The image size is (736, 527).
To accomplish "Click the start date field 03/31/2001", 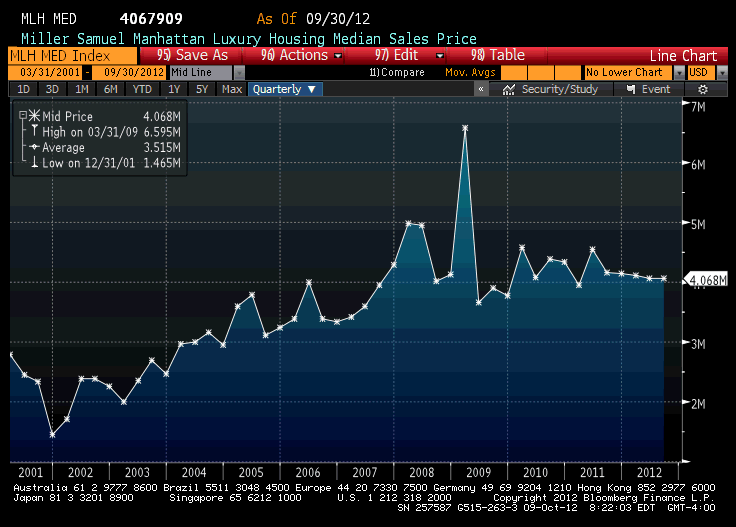I will 43,72.
